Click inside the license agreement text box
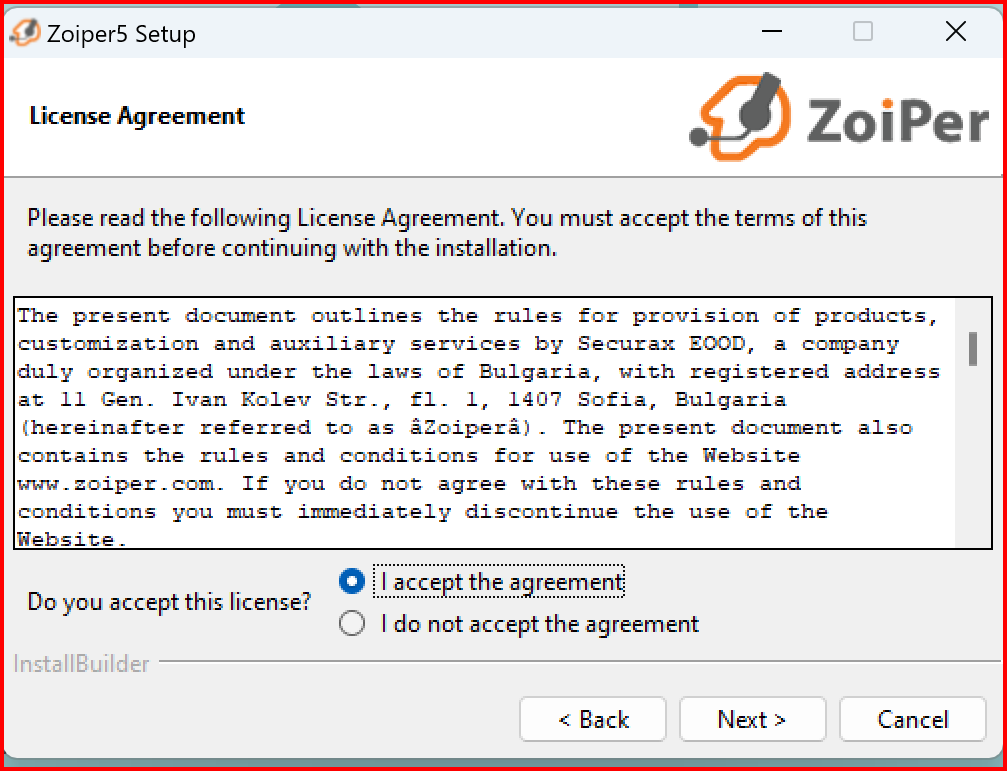 (x=485, y=423)
